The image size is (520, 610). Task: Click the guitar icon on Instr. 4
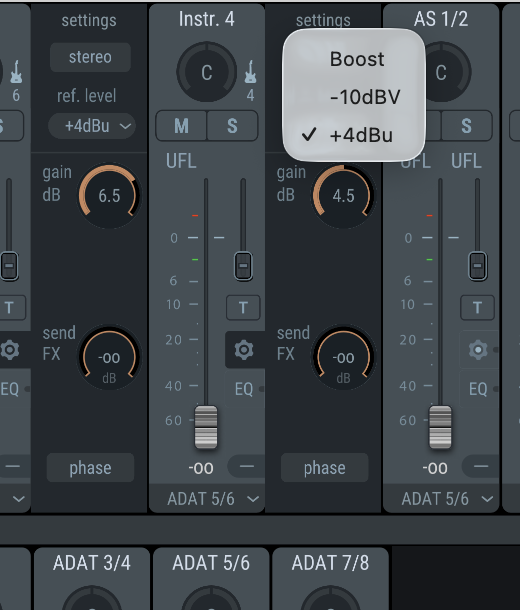pos(250,72)
